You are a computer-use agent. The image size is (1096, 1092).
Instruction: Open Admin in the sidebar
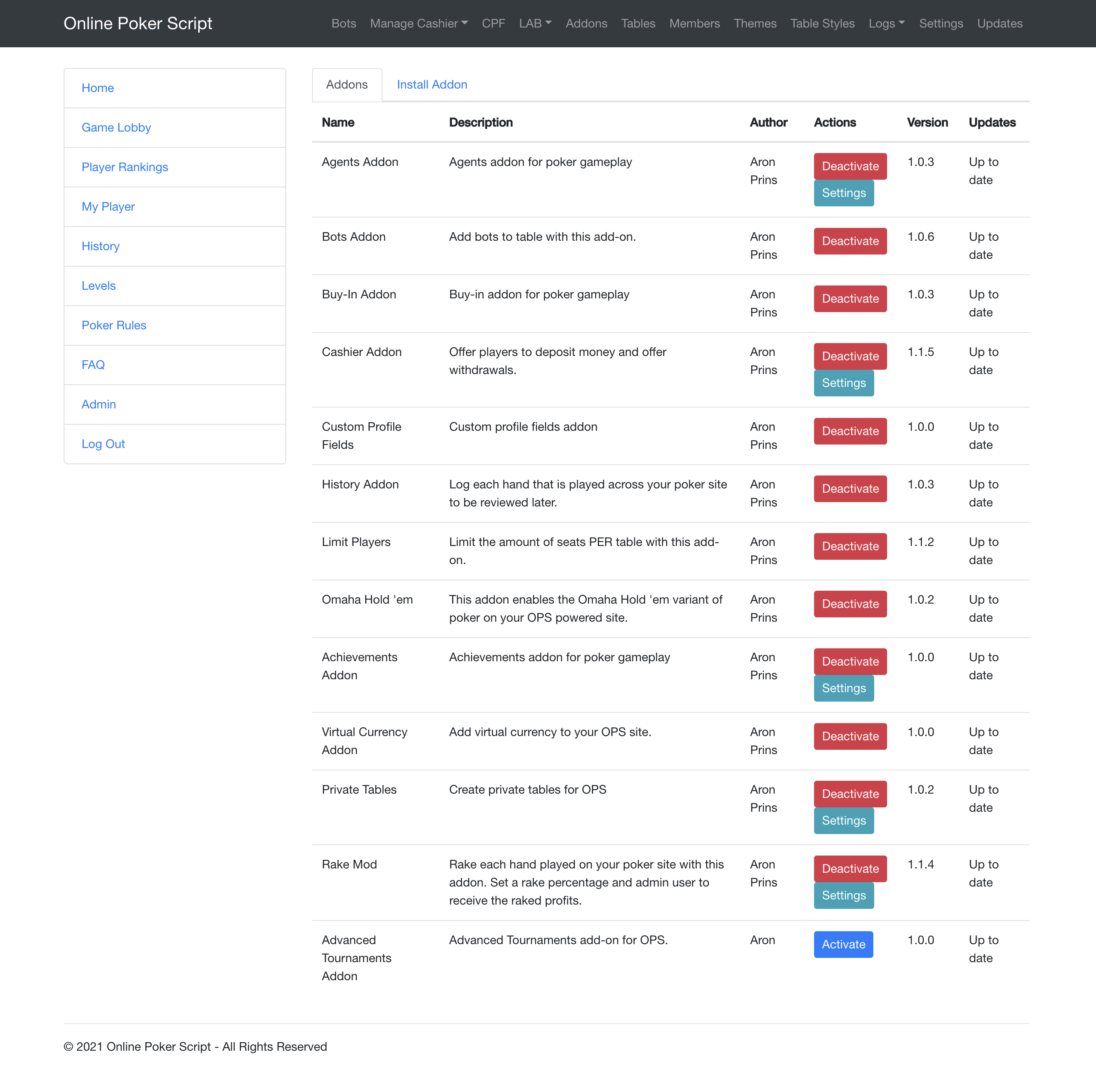point(175,405)
